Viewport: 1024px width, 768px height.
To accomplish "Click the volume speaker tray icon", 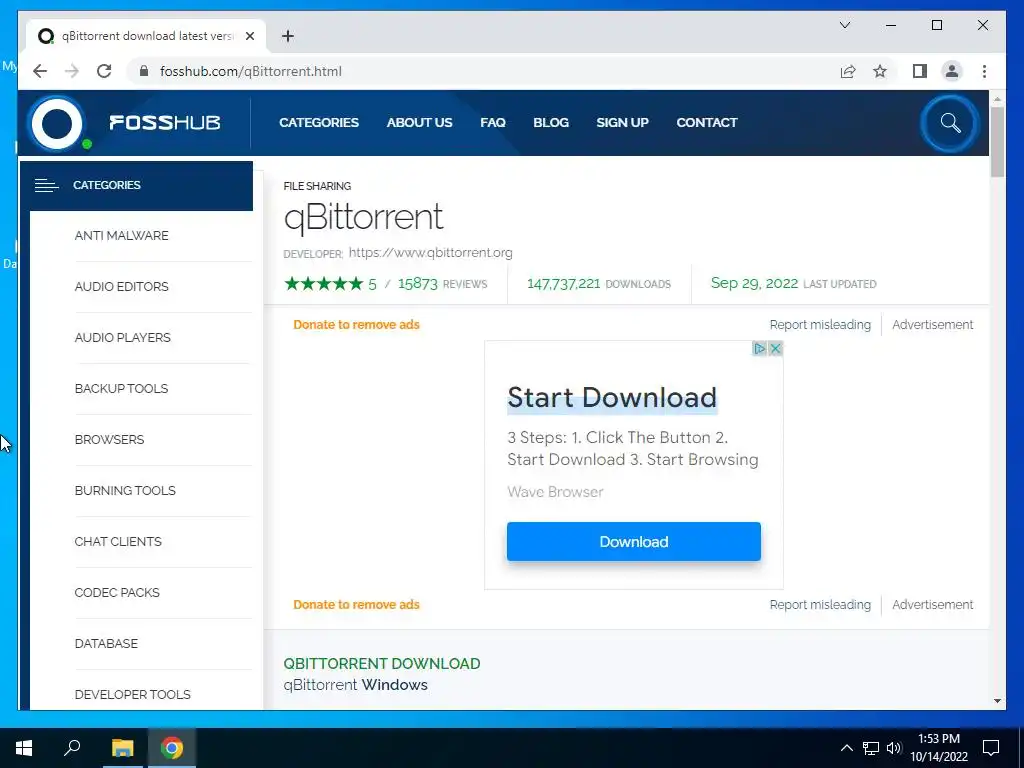I will coord(894,748).
